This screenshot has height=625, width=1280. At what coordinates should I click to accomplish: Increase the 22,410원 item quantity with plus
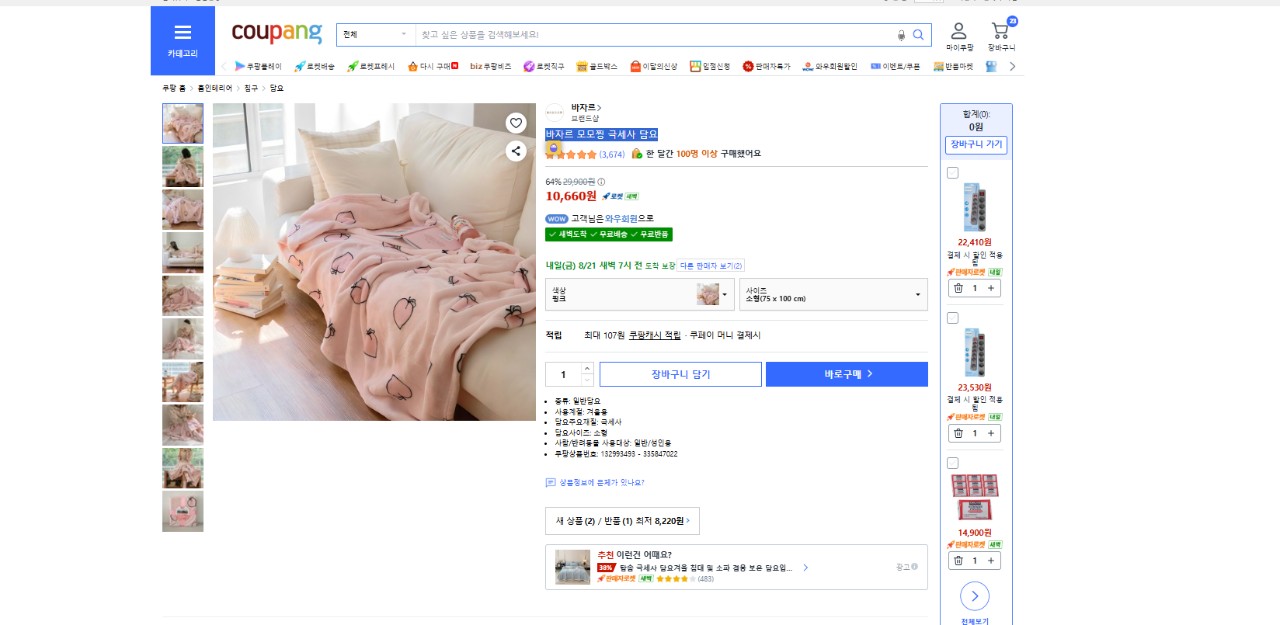tap(991, 288)
